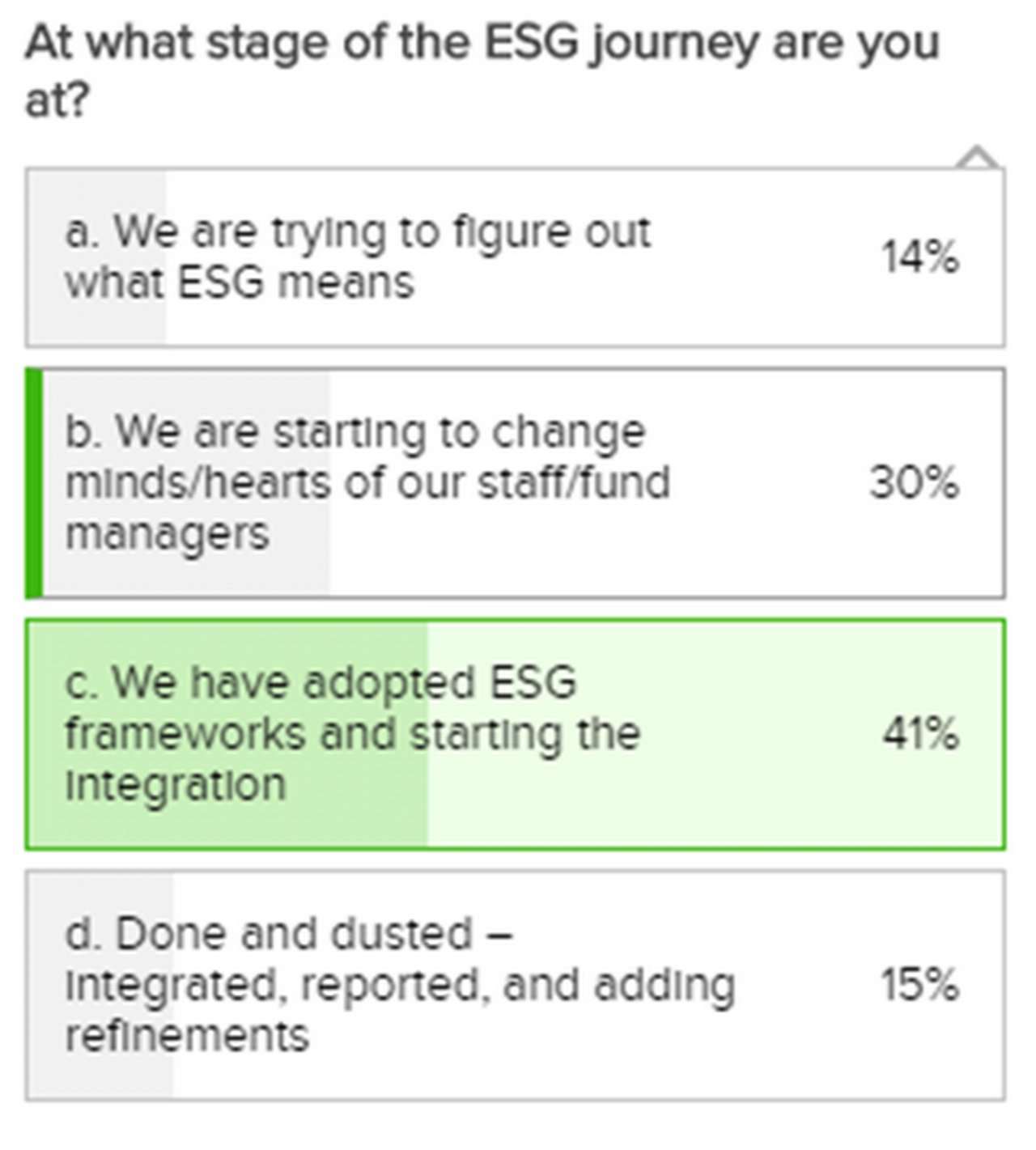Choose option c adopted ESG frameworks

(516, 734)
